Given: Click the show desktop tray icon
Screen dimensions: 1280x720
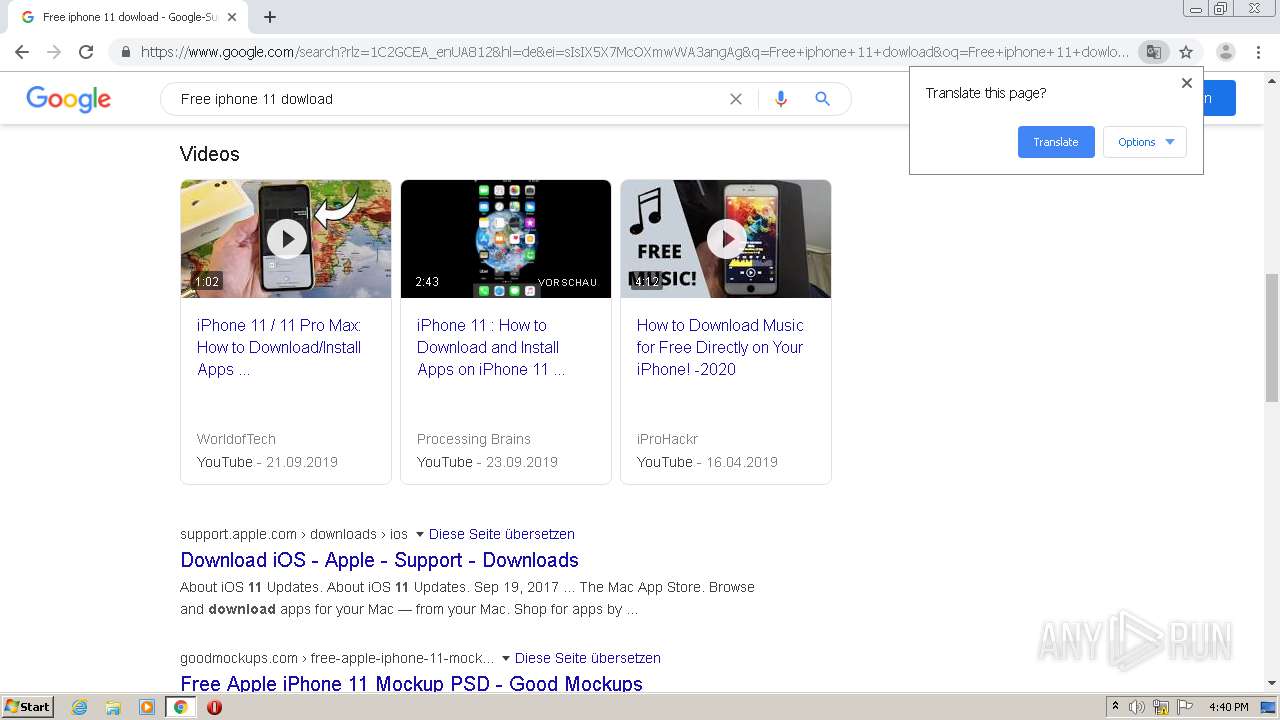Looking at the screenshot, I should 1268,707.
